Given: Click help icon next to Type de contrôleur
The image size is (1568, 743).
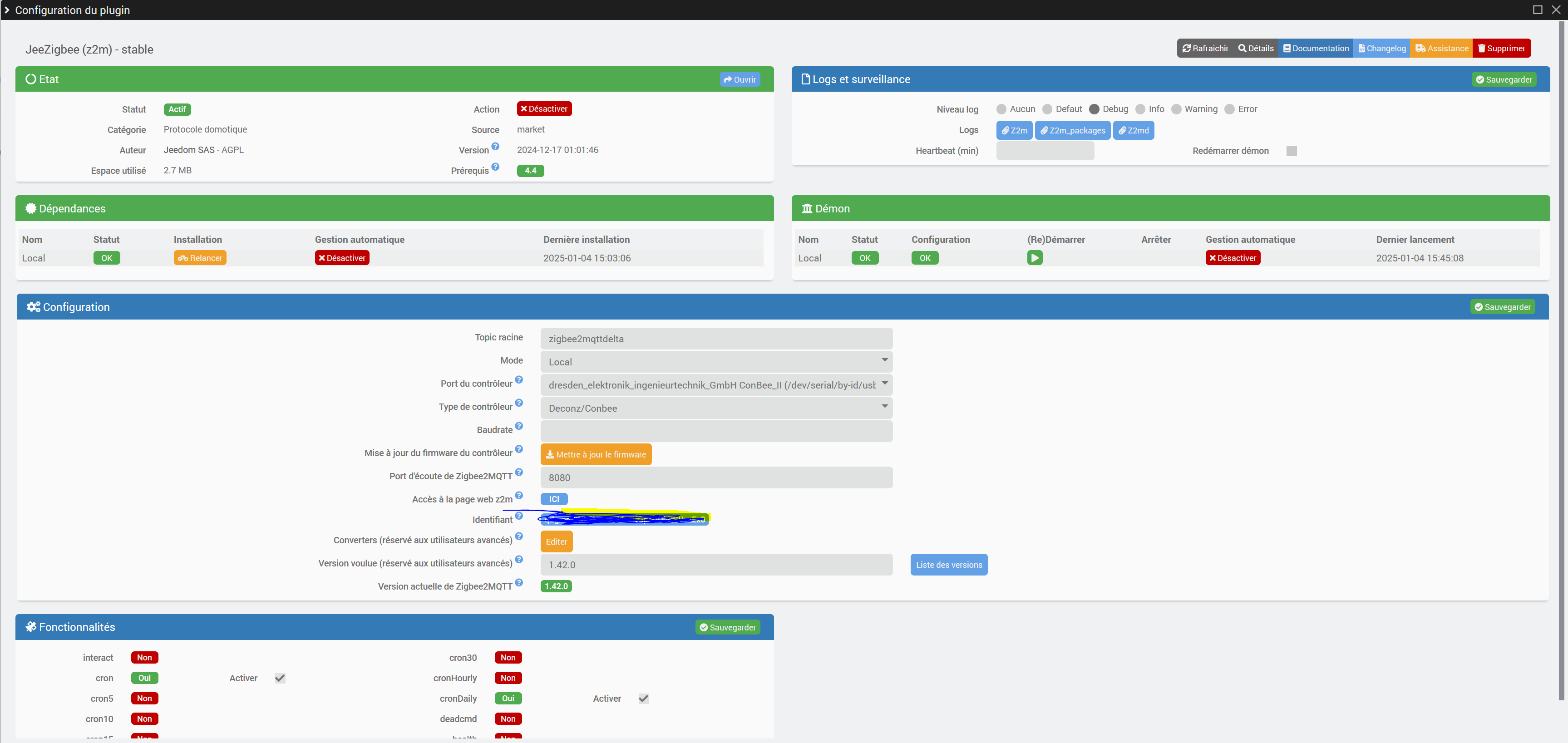Looking at the screenshot, I should (518, 403).
